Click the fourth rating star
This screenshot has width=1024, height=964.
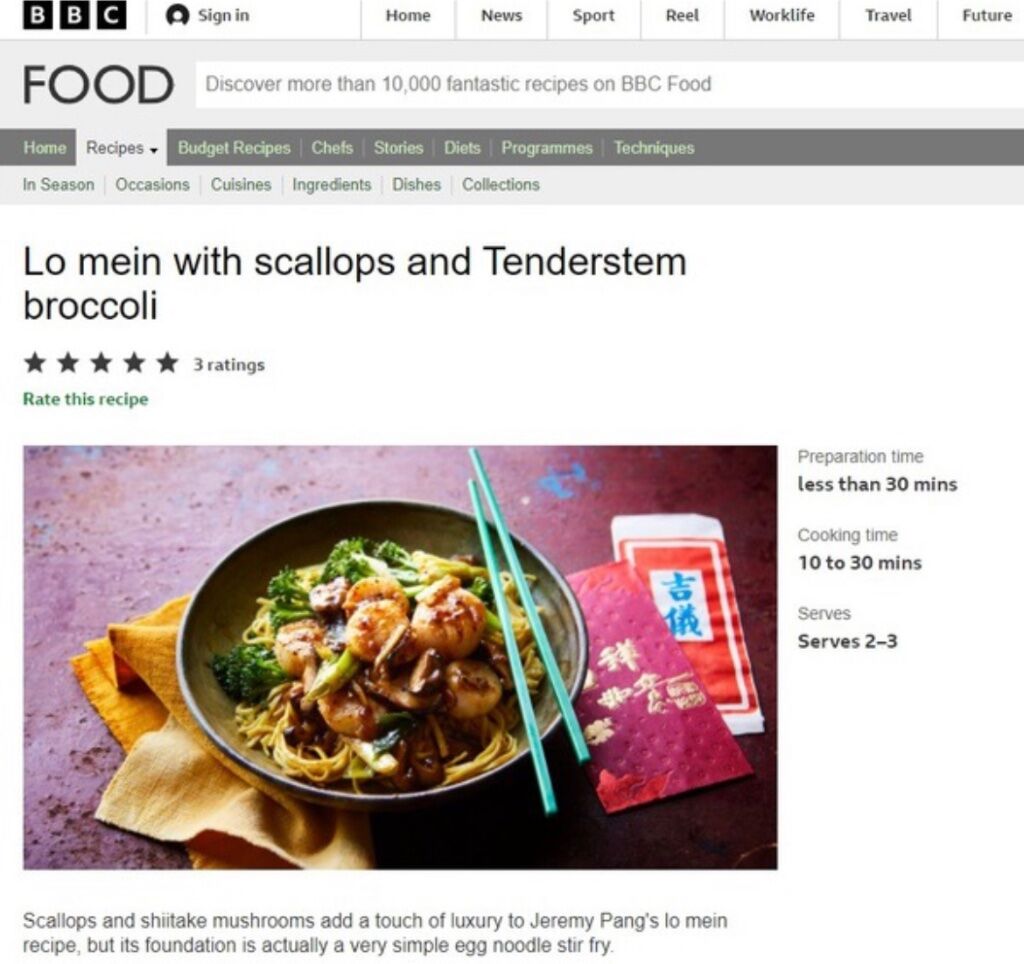tap(135, 362)
